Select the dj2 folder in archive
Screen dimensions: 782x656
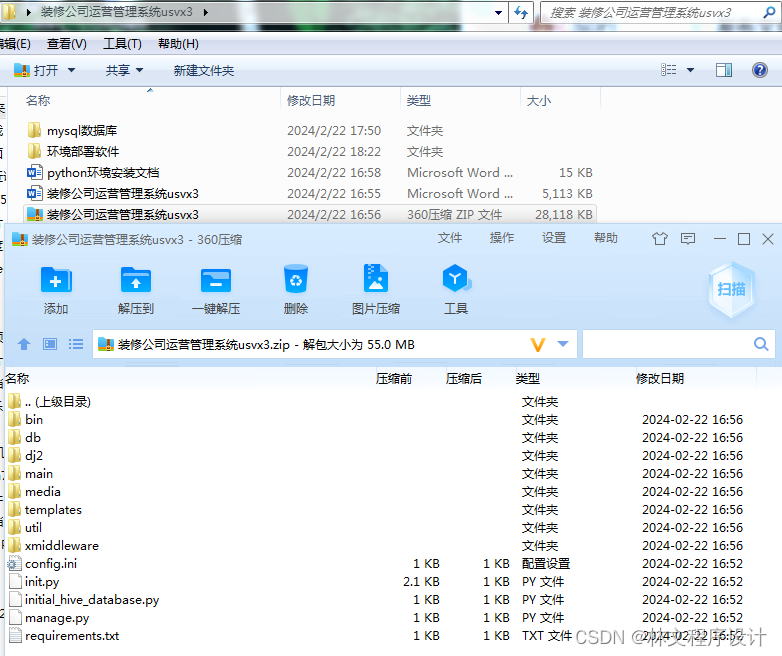26,455
